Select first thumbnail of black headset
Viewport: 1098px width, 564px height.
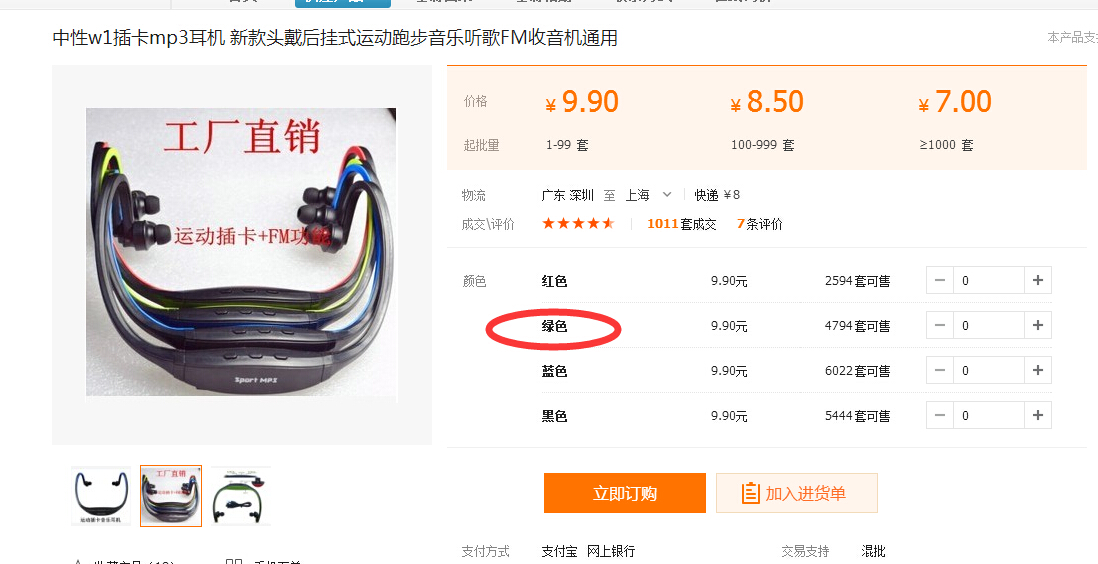[101, 496]
